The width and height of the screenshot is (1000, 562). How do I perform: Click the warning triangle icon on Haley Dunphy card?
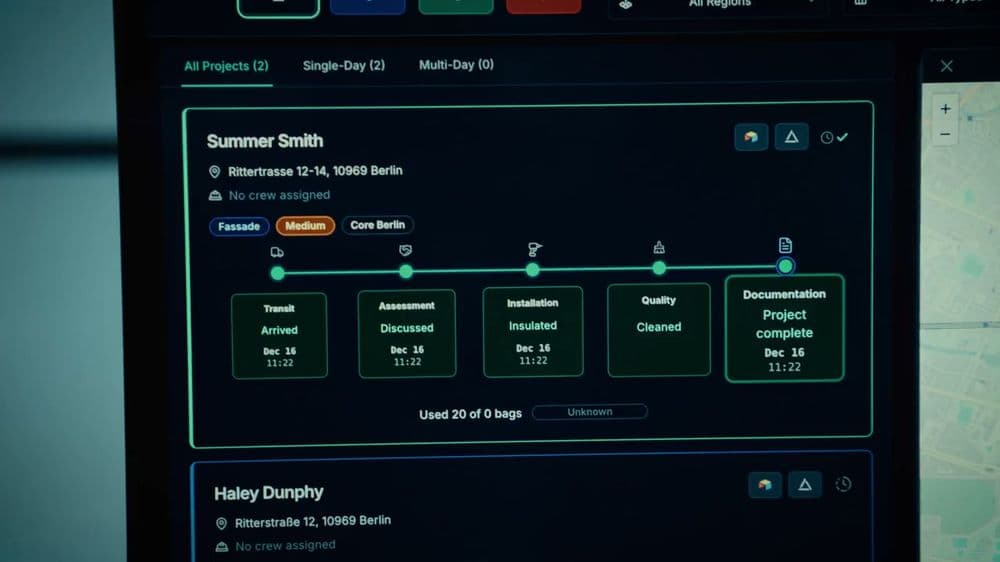[805, 485]
